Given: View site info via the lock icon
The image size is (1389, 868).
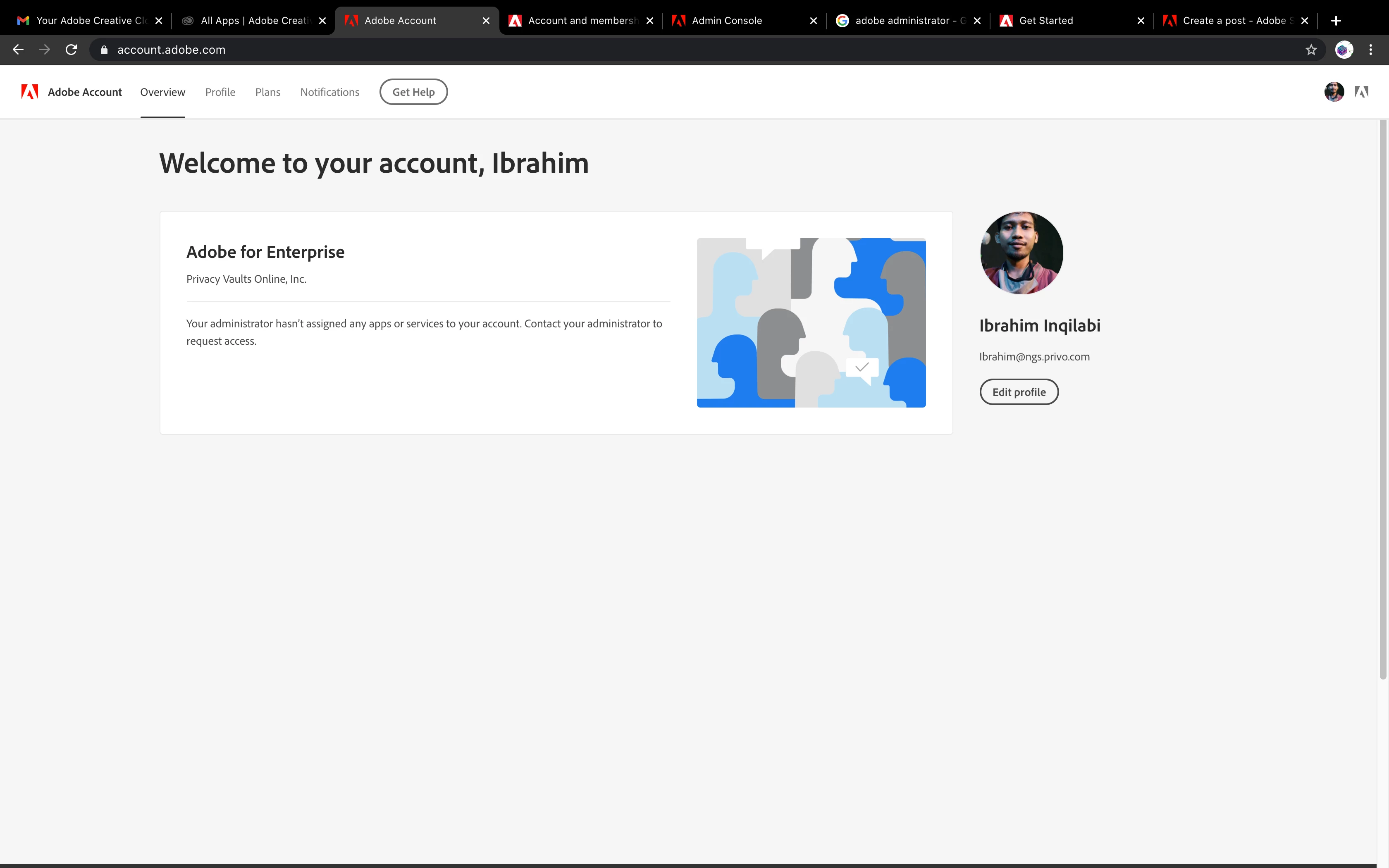Looking at the screenshot, I should point(104,50).
